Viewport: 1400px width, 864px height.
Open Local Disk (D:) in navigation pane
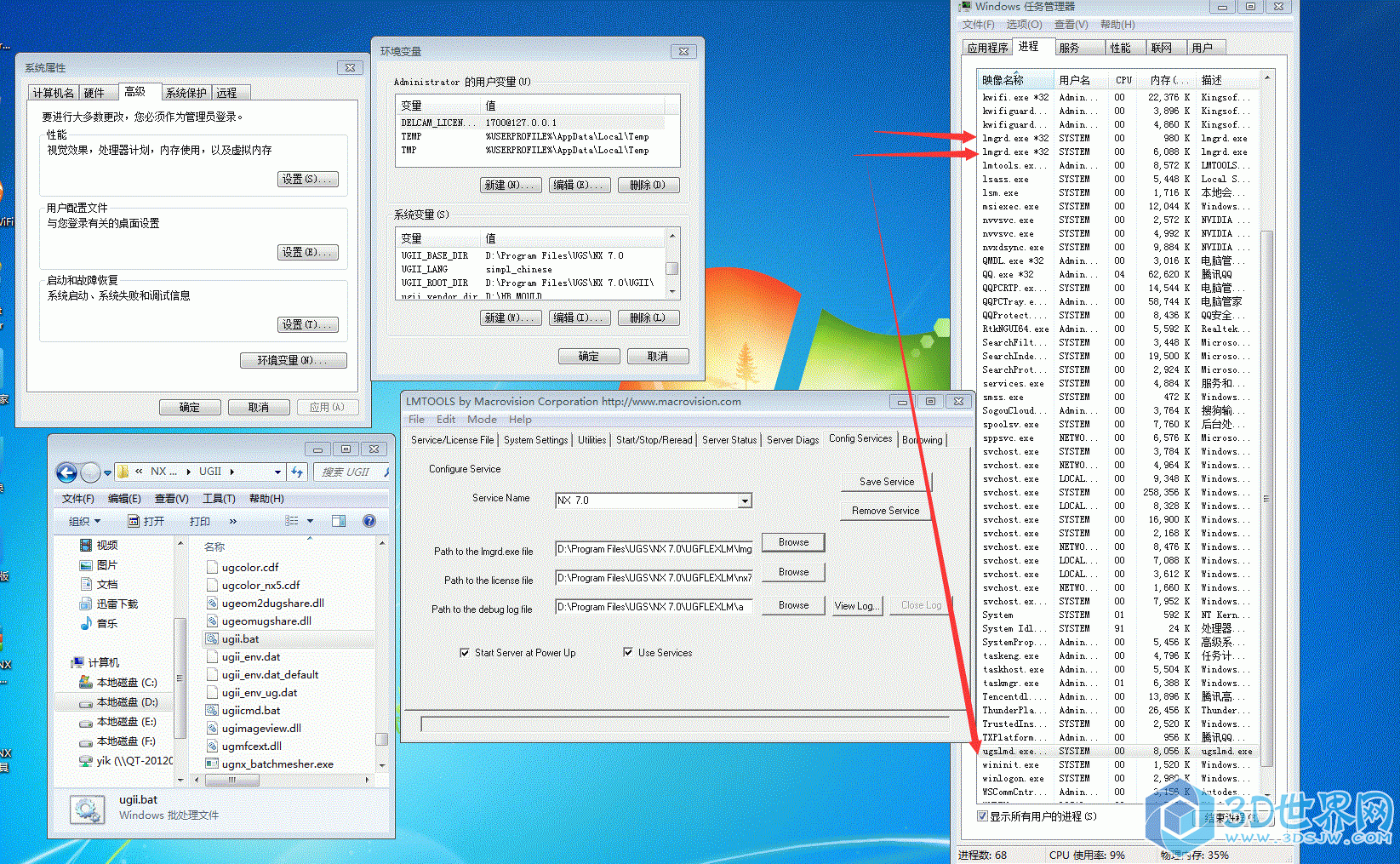click(127, 701)
